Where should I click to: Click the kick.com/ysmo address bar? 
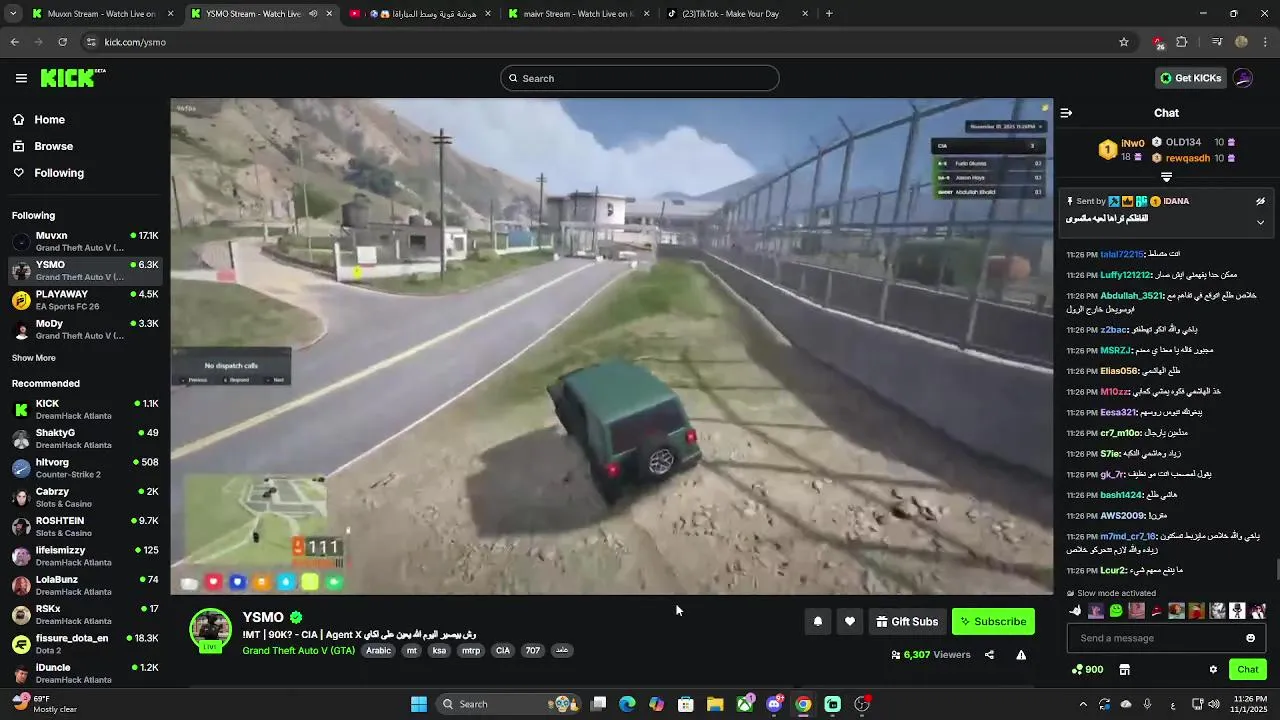click(600, 42)
